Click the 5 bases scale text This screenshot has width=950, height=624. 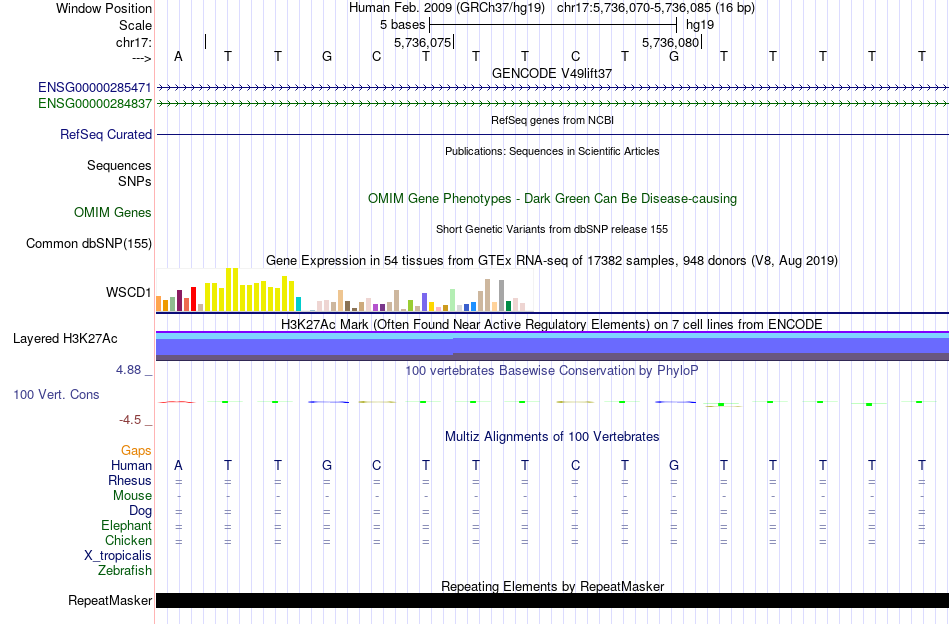coord(403,25)
